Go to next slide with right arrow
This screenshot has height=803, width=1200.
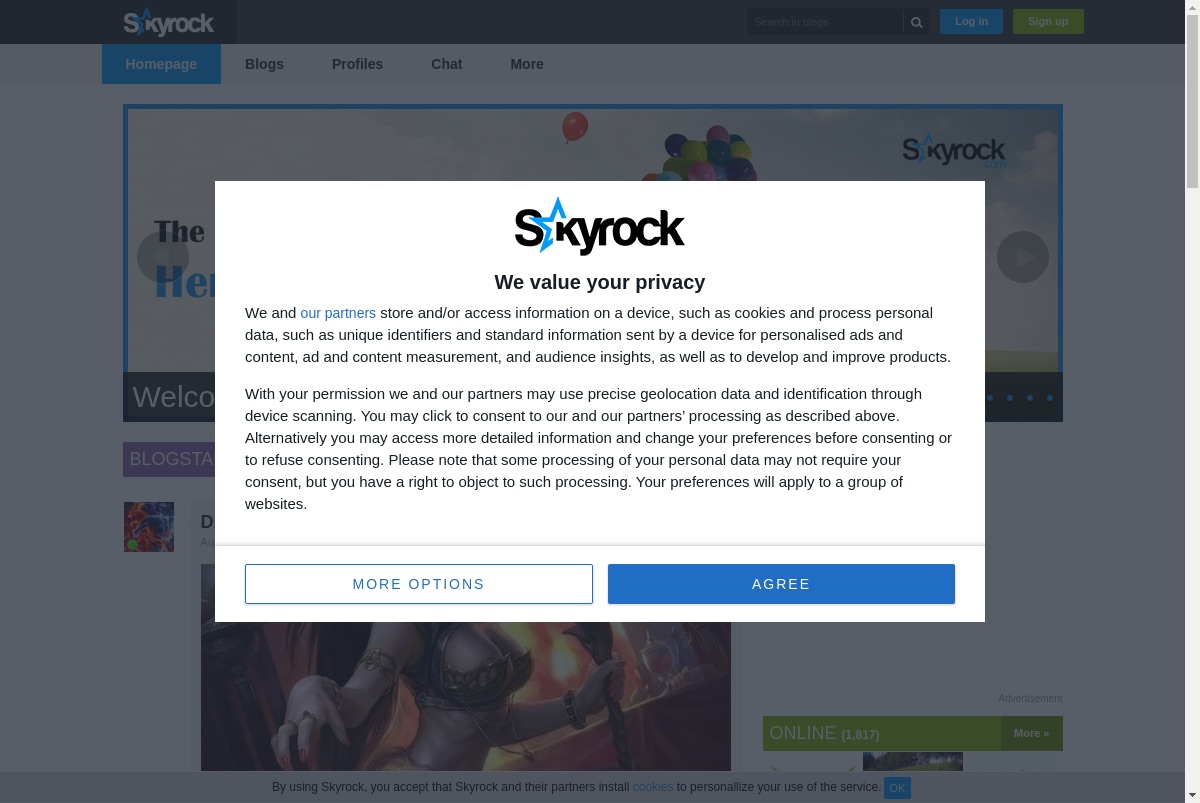(1023, 257)
